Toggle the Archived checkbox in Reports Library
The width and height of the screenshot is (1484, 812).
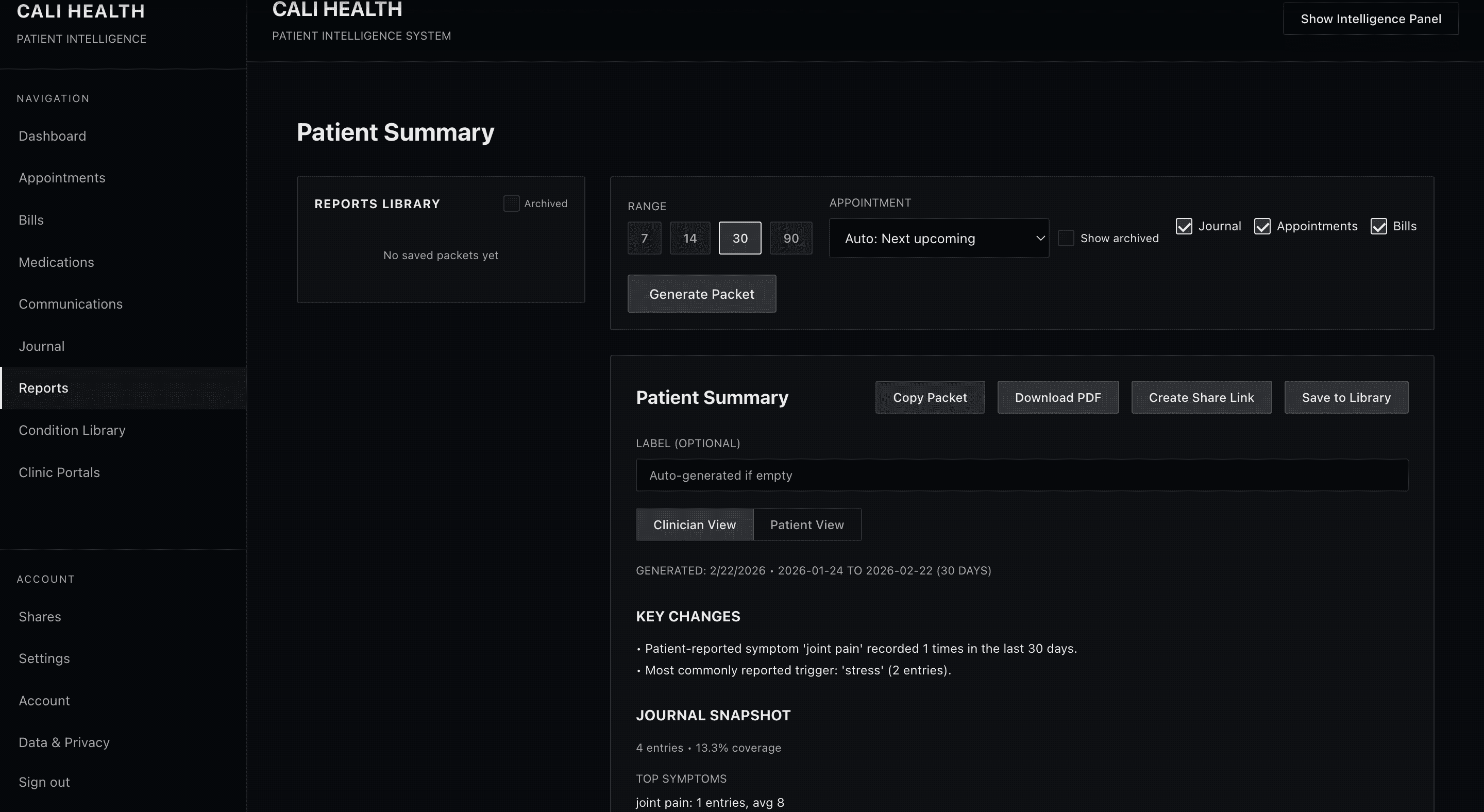(511, 204)
